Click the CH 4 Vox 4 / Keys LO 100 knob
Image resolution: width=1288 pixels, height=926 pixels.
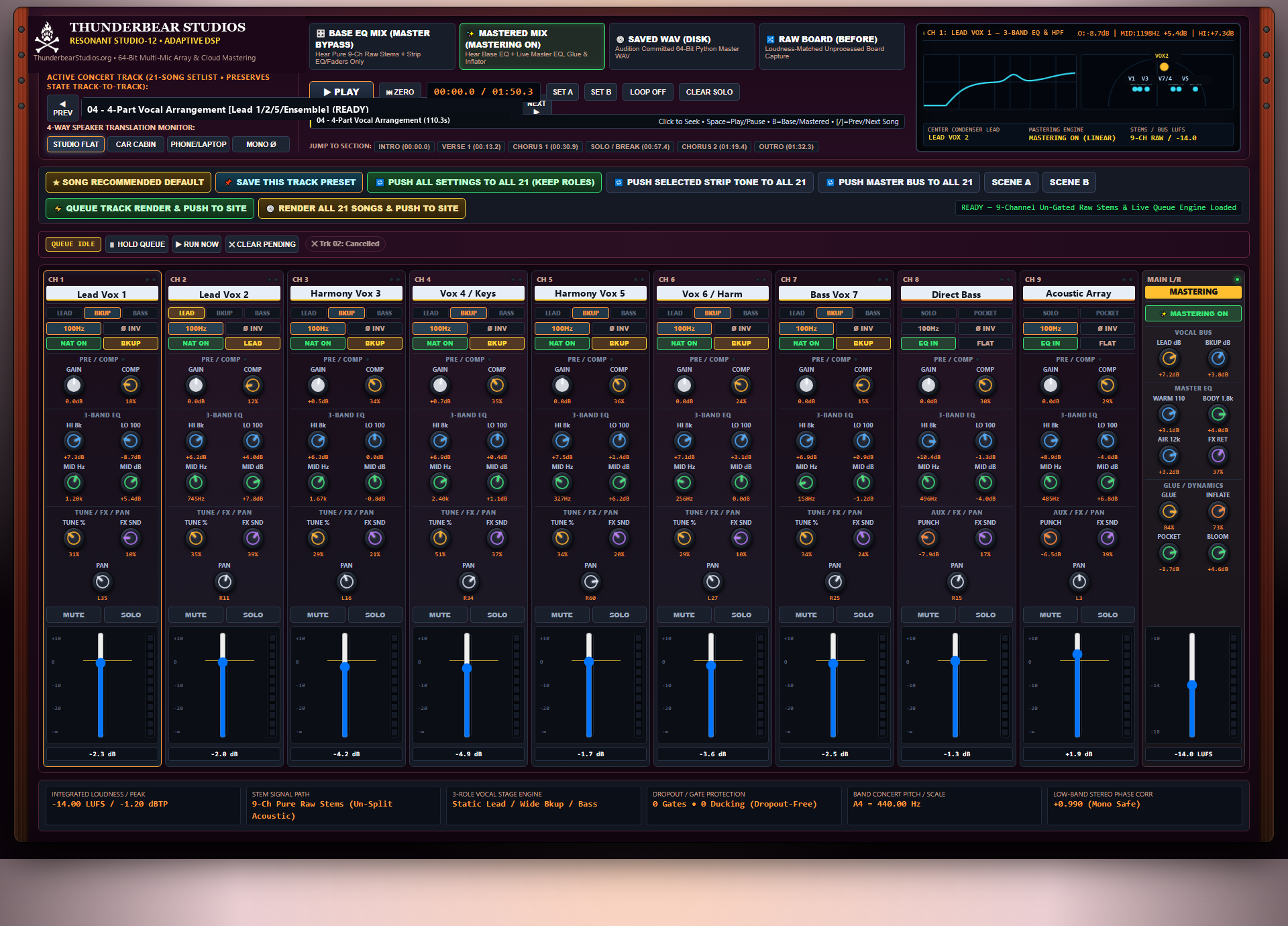[x=496, y=441]
